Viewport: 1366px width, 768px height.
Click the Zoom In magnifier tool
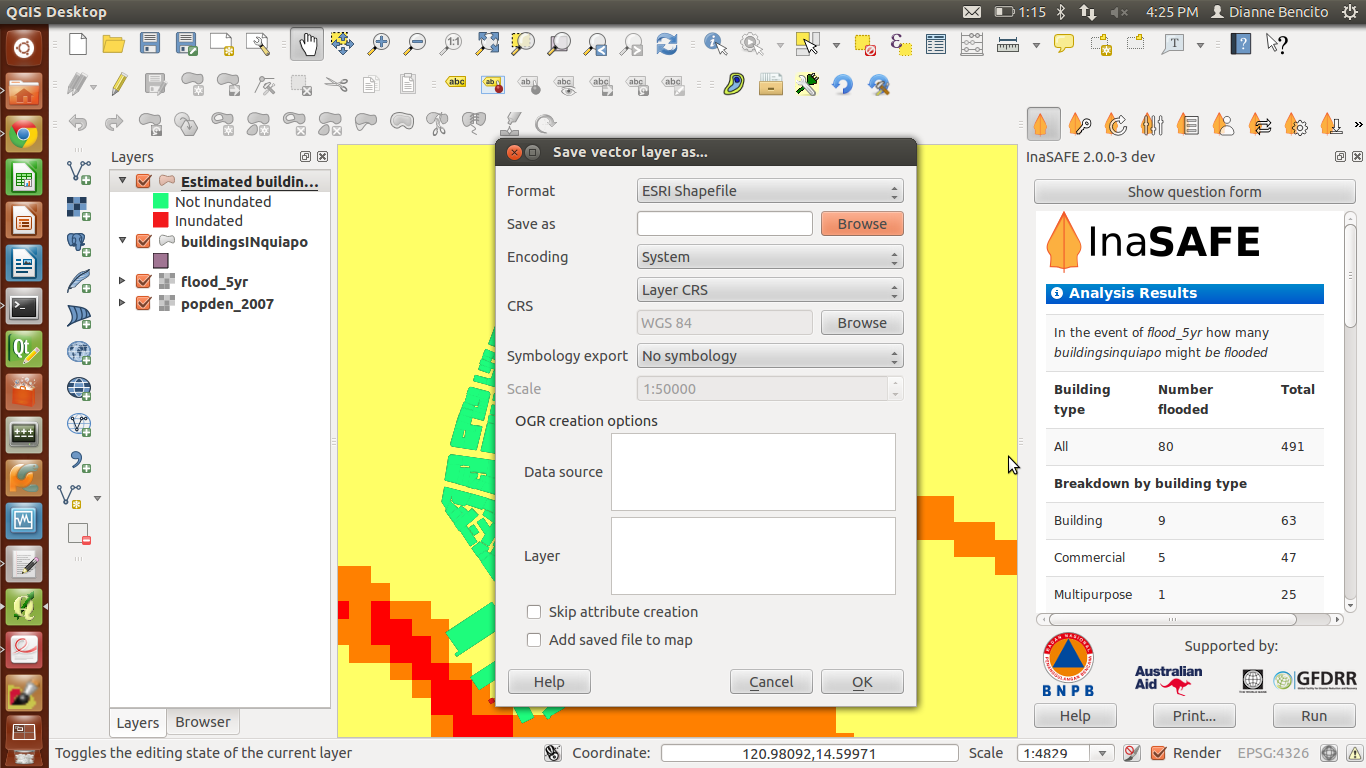tap(378, 44)
